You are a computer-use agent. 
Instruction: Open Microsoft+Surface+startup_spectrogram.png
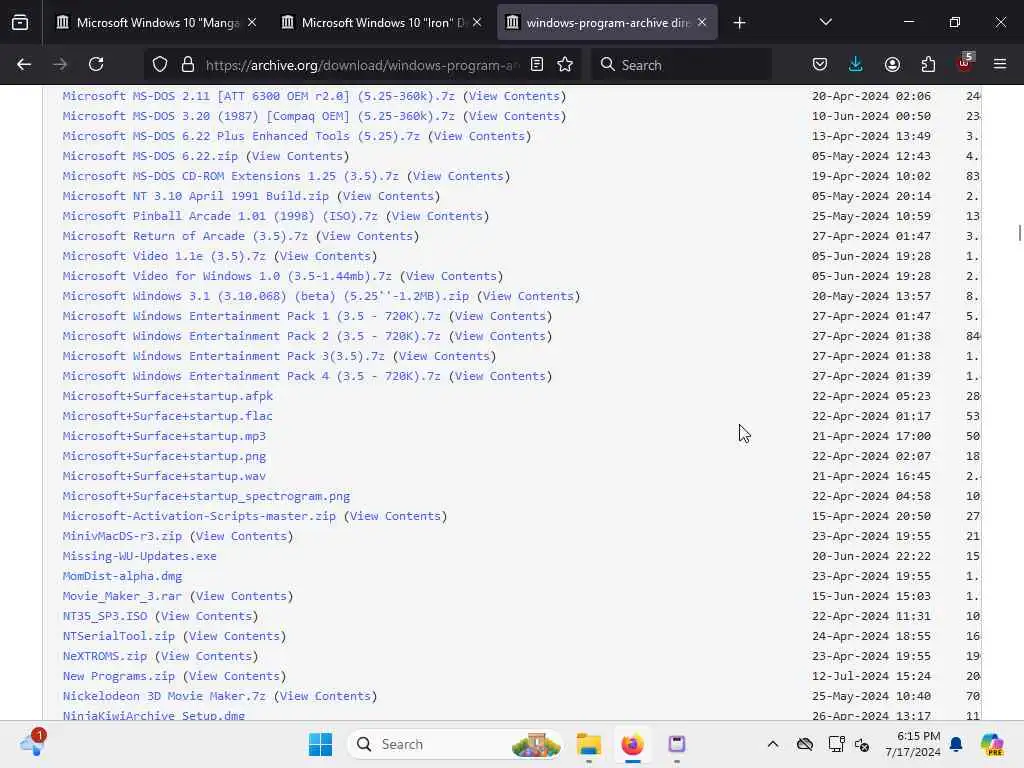coord(206,496)
